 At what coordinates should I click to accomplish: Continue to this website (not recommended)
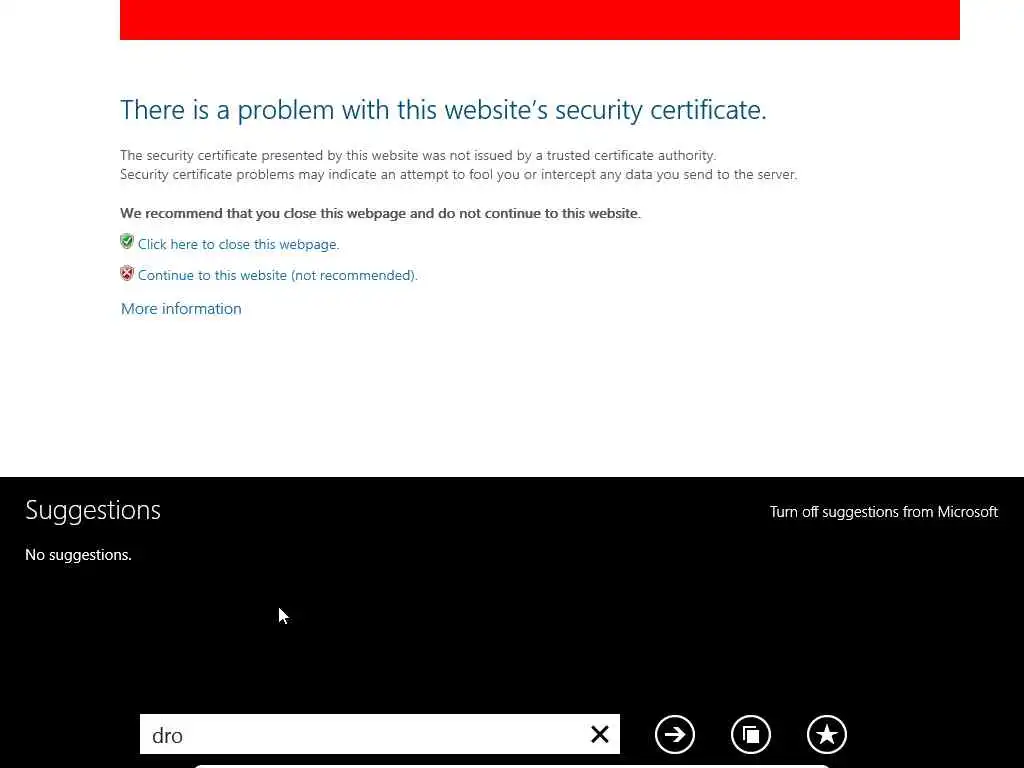[278, 276]
